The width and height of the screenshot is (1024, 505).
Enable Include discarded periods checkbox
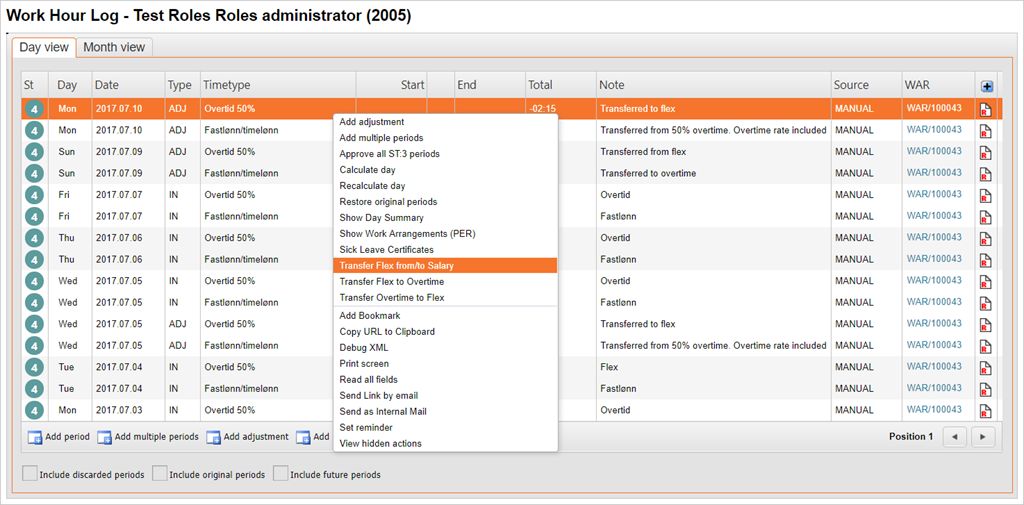click(30, 474)
